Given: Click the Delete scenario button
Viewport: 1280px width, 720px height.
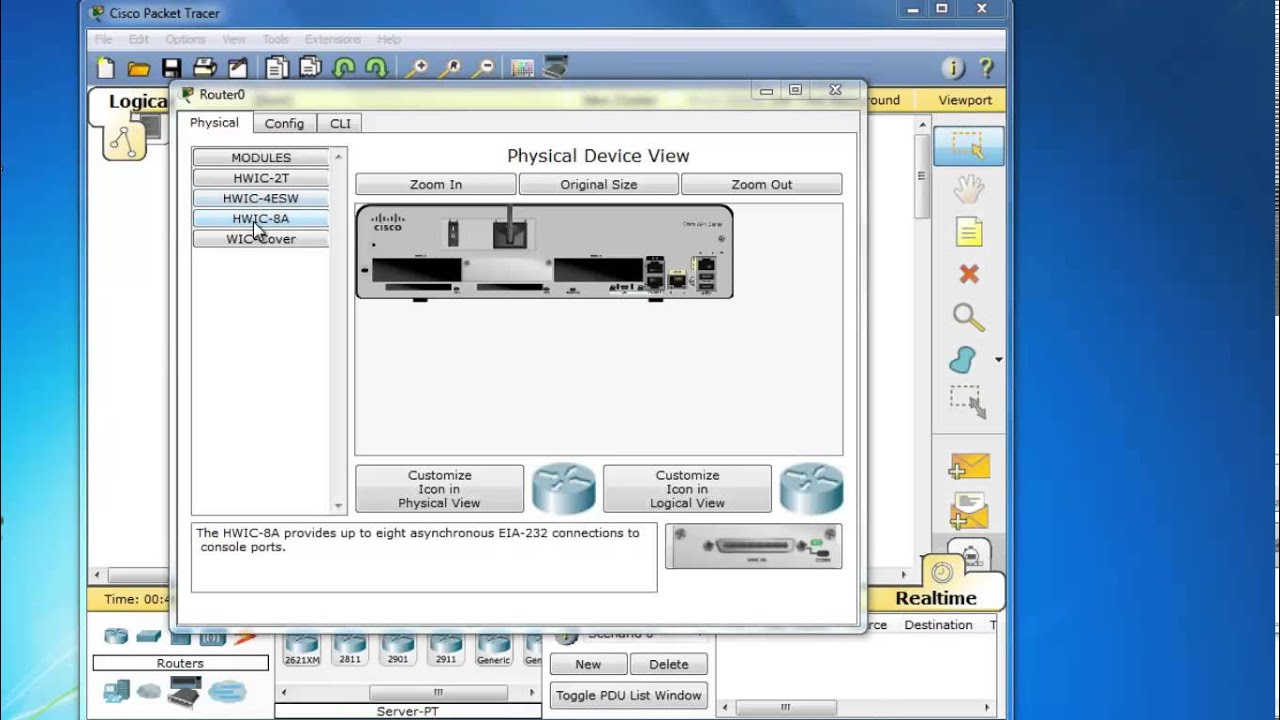Looking at the screenshot, I should pos(668,664).
